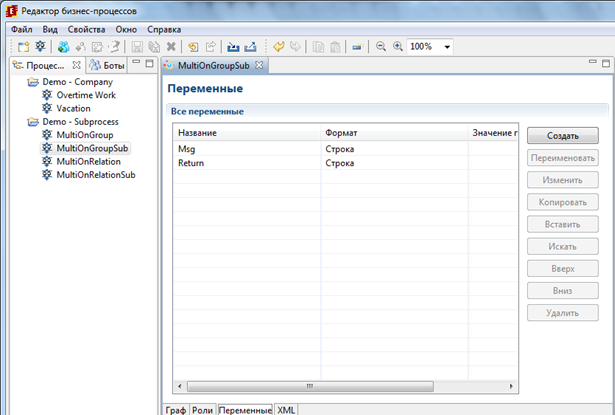
Task: Click the Переименовать button
Action: (562, 158)
